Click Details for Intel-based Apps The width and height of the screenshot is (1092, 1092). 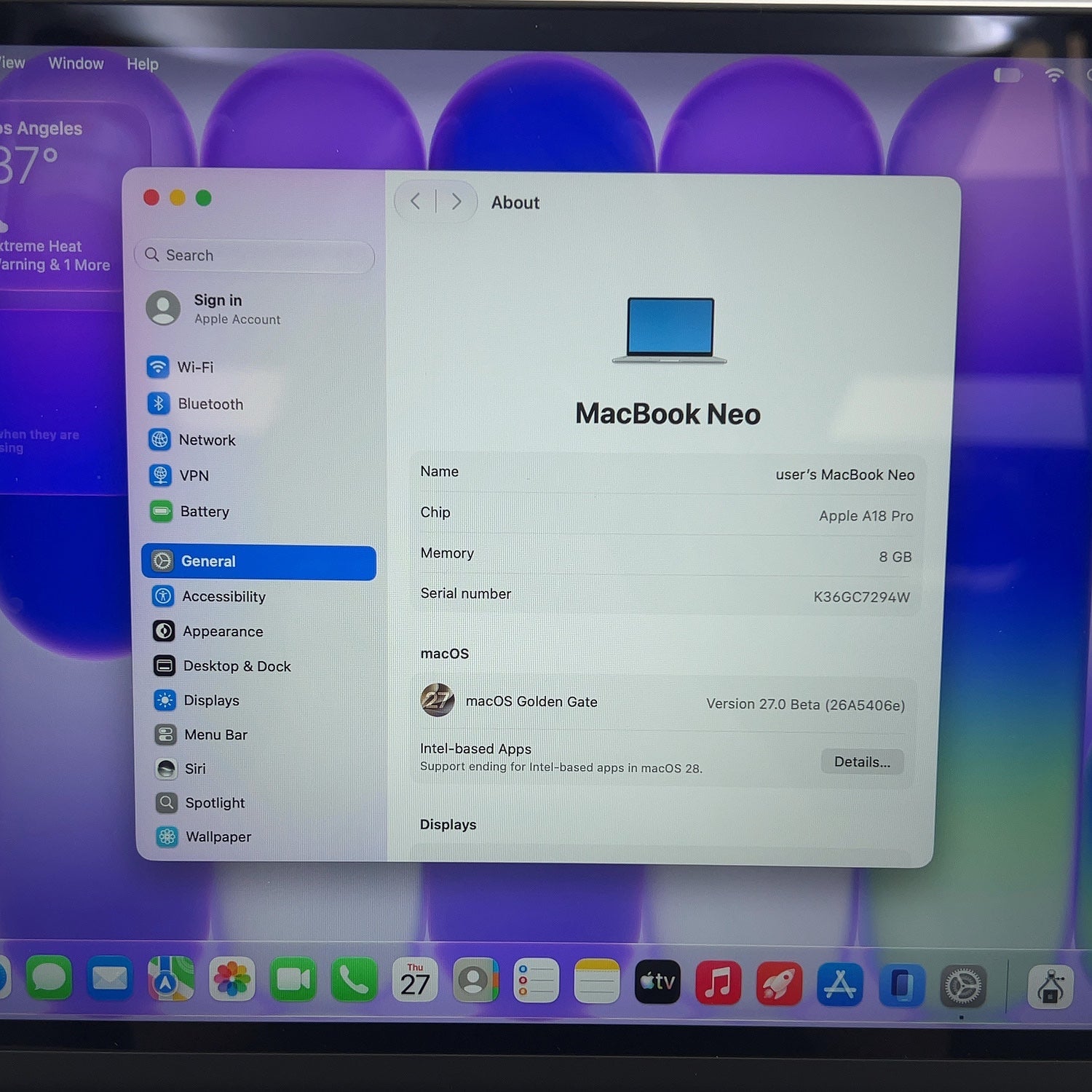[x=863, y=761]
